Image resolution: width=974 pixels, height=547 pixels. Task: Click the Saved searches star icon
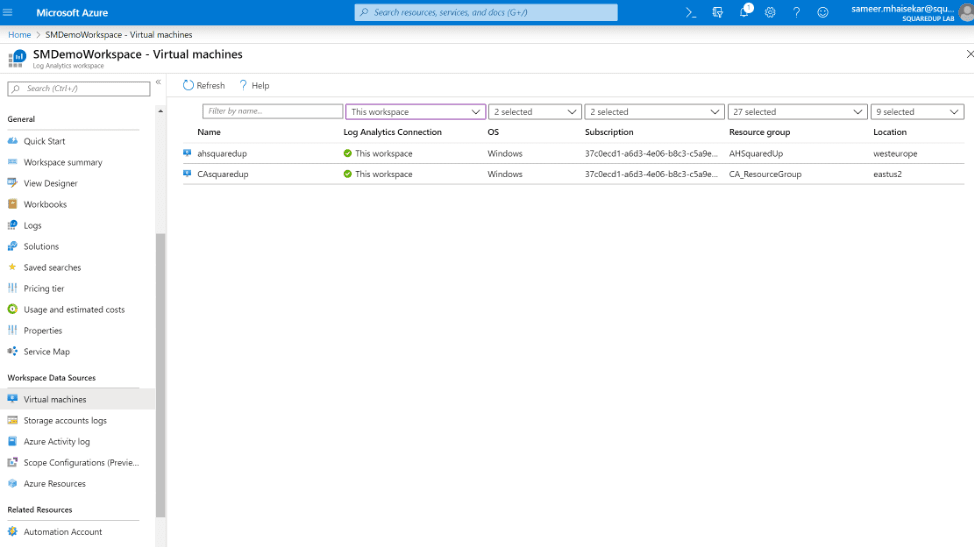[12, 267]
